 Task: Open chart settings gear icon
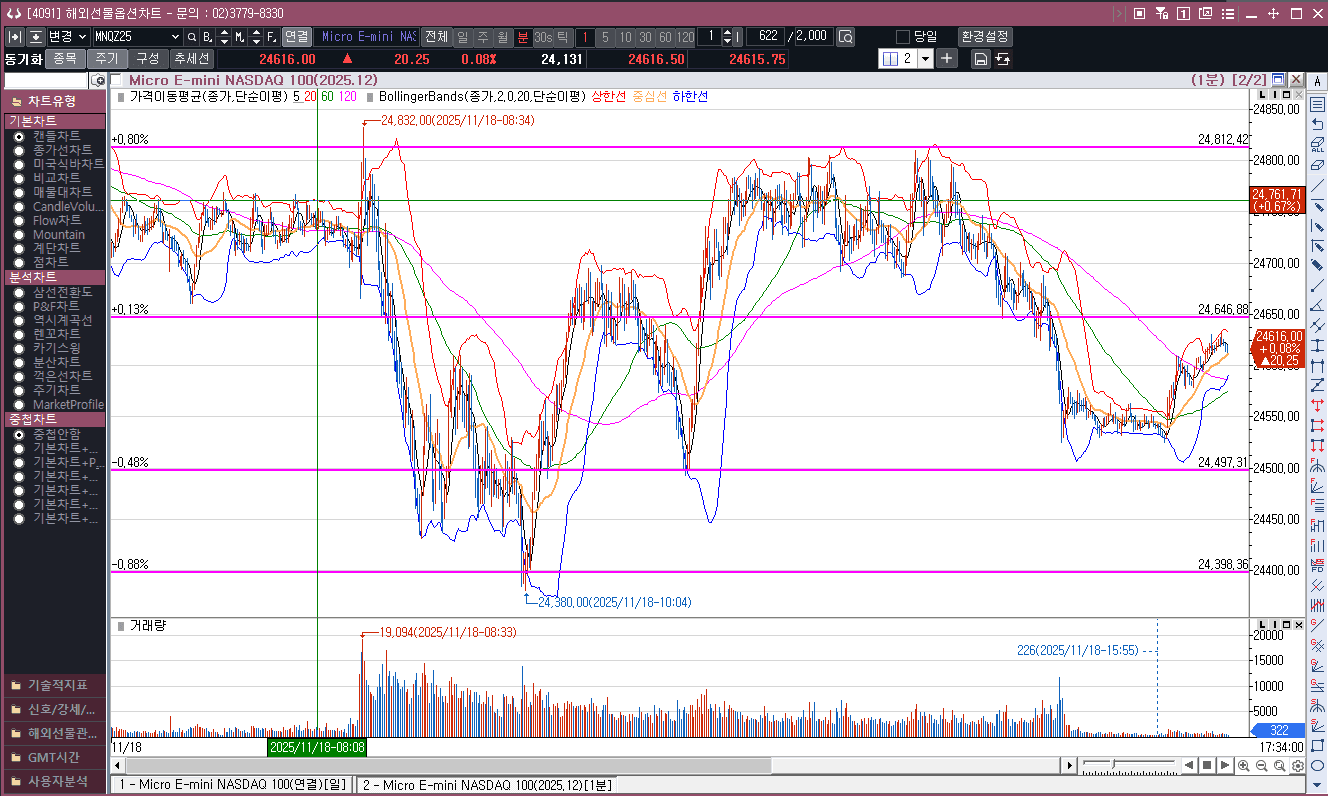[1297, 765]
